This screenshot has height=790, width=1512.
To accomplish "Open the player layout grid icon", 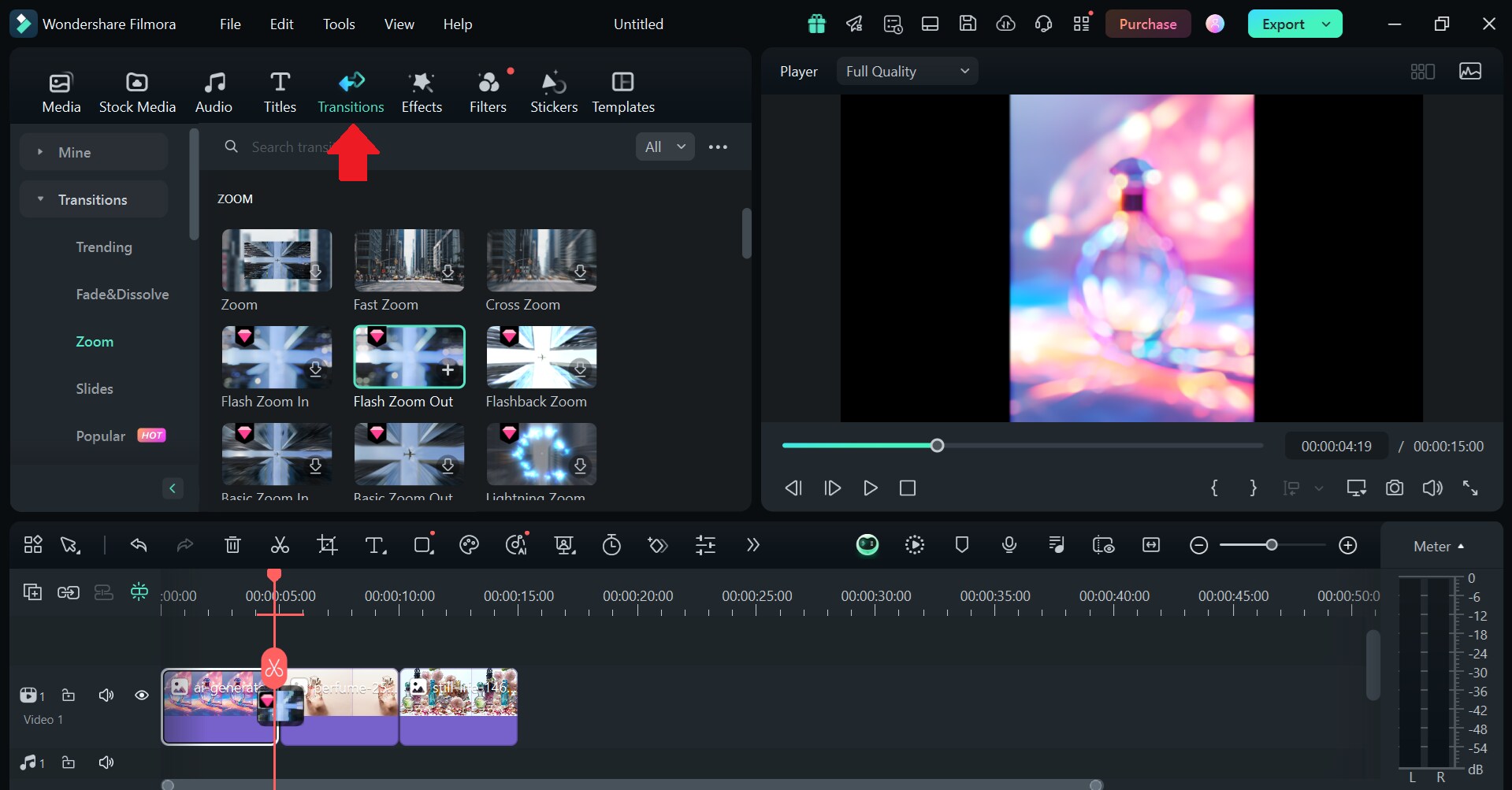I will click(x=1422, y=72).
